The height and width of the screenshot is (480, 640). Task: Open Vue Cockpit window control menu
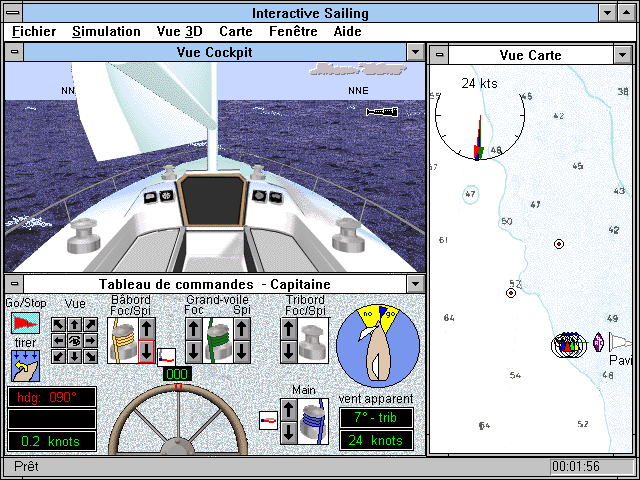(14, 52)
